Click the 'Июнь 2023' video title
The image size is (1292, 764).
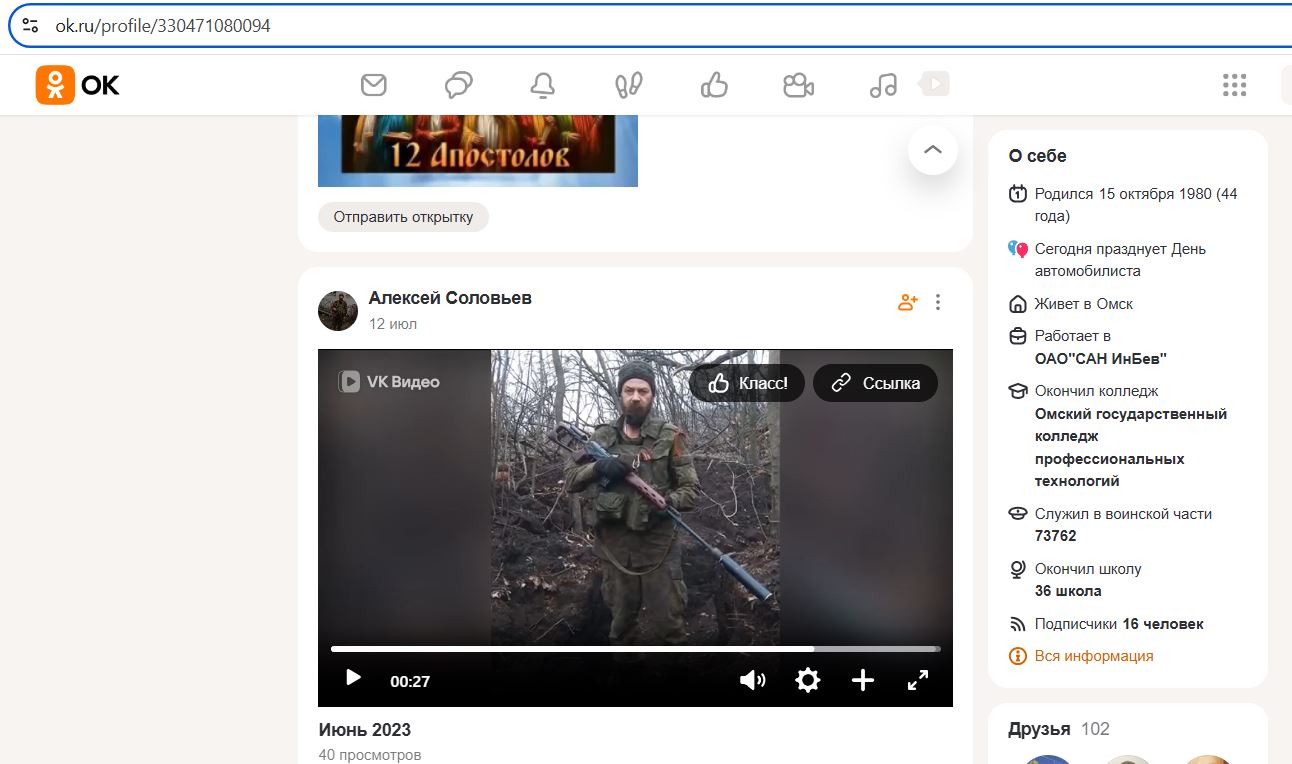pyautogui.click(x=365, y=729)
